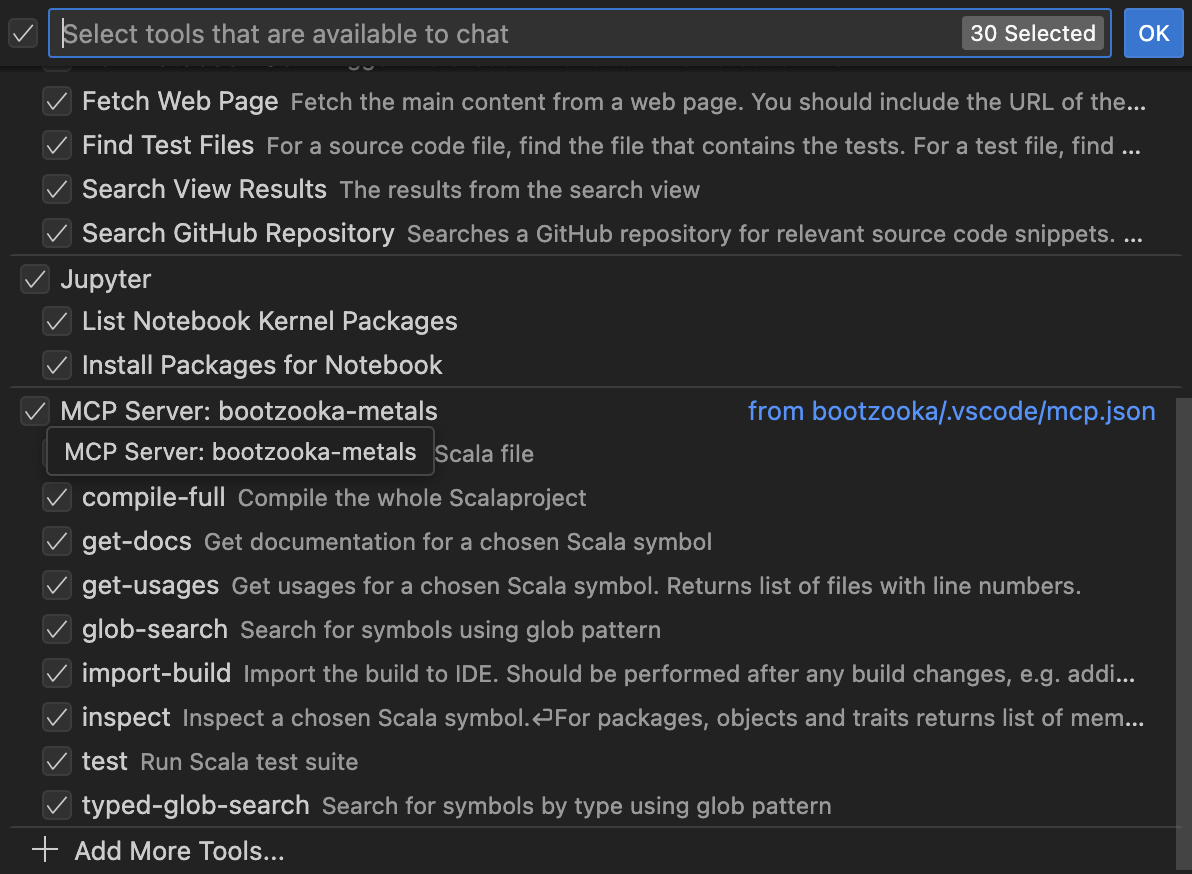This screenshot has height=874, width=1192.
Task: Toggle the glob-search tool checkbox
Action: click(57, 630)
